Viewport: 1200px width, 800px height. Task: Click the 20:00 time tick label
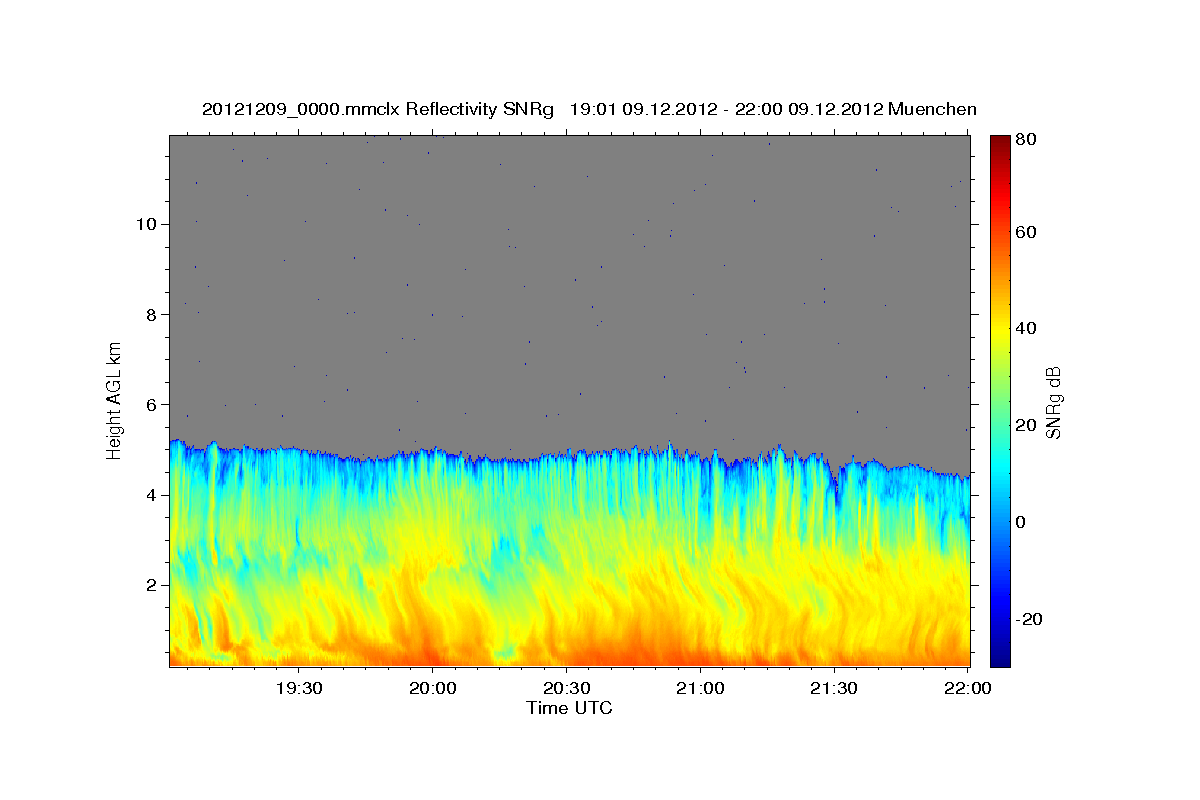coord(432,689)
